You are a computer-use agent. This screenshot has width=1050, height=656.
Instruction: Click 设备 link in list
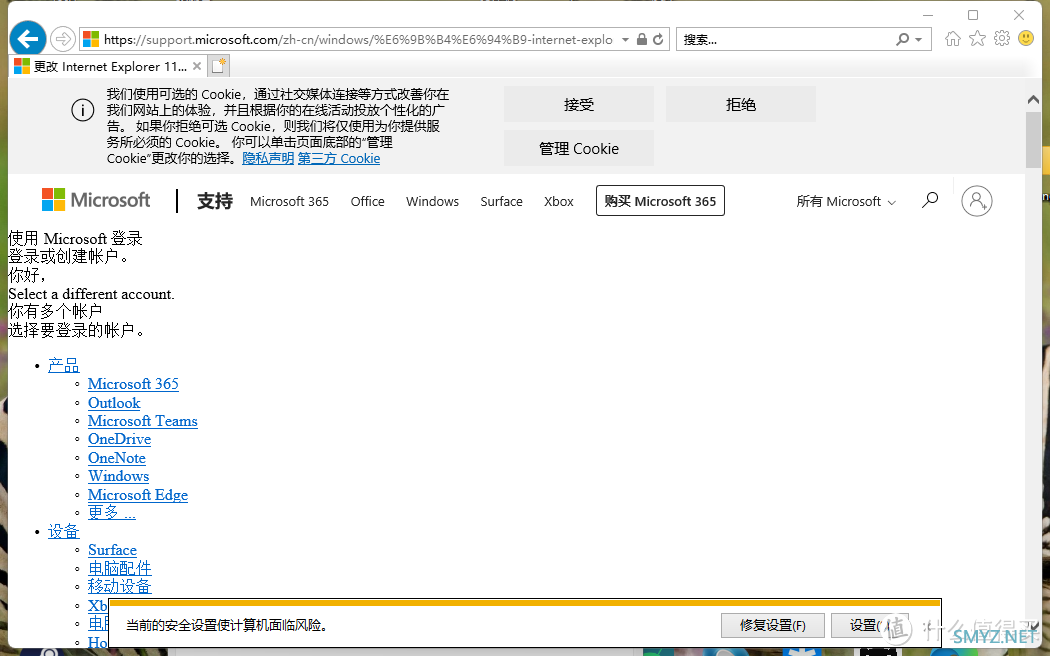(64, 531)
